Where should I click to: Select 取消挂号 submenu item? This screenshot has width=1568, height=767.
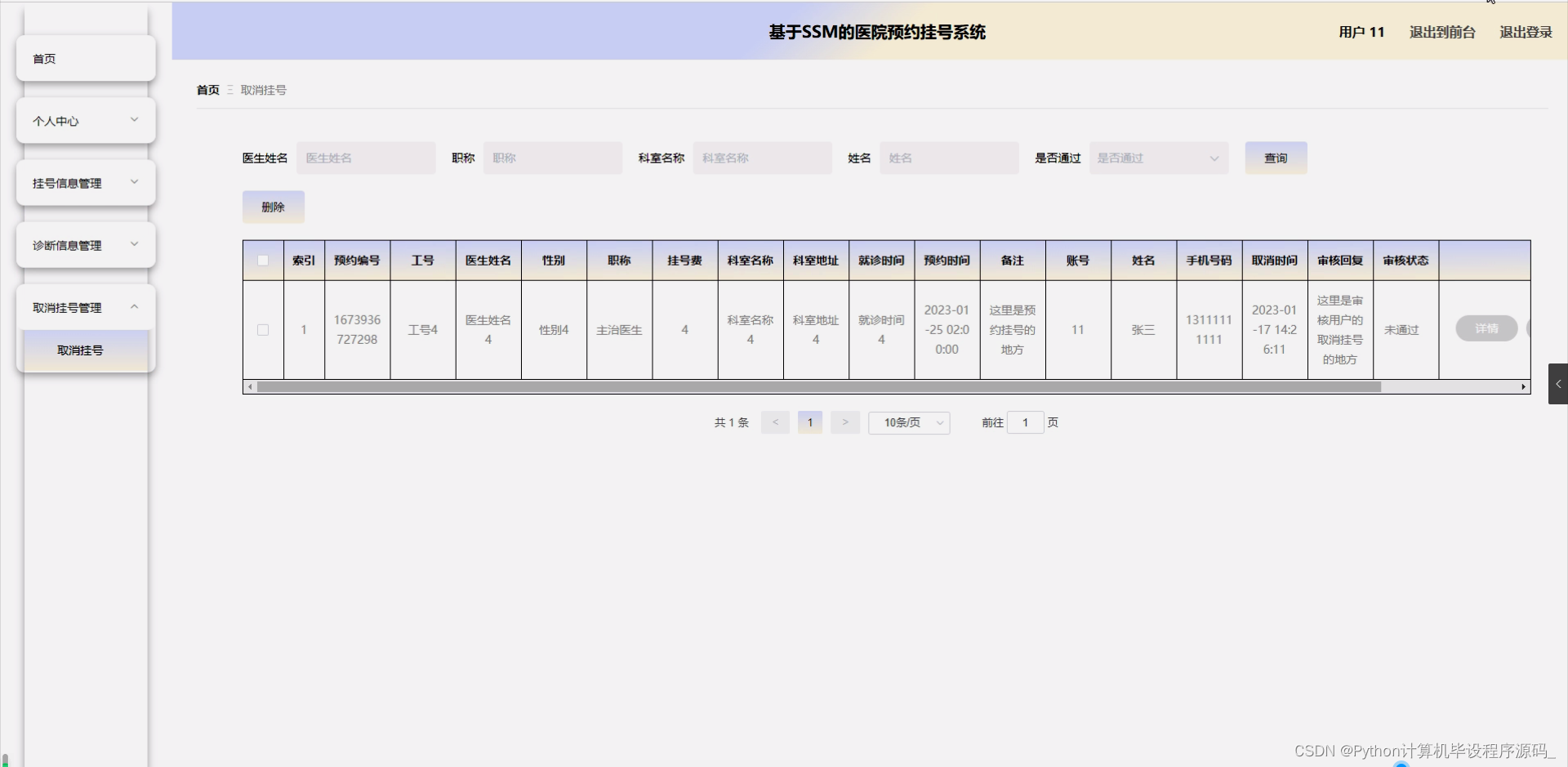pyautogui.click(x=79, y=350)
